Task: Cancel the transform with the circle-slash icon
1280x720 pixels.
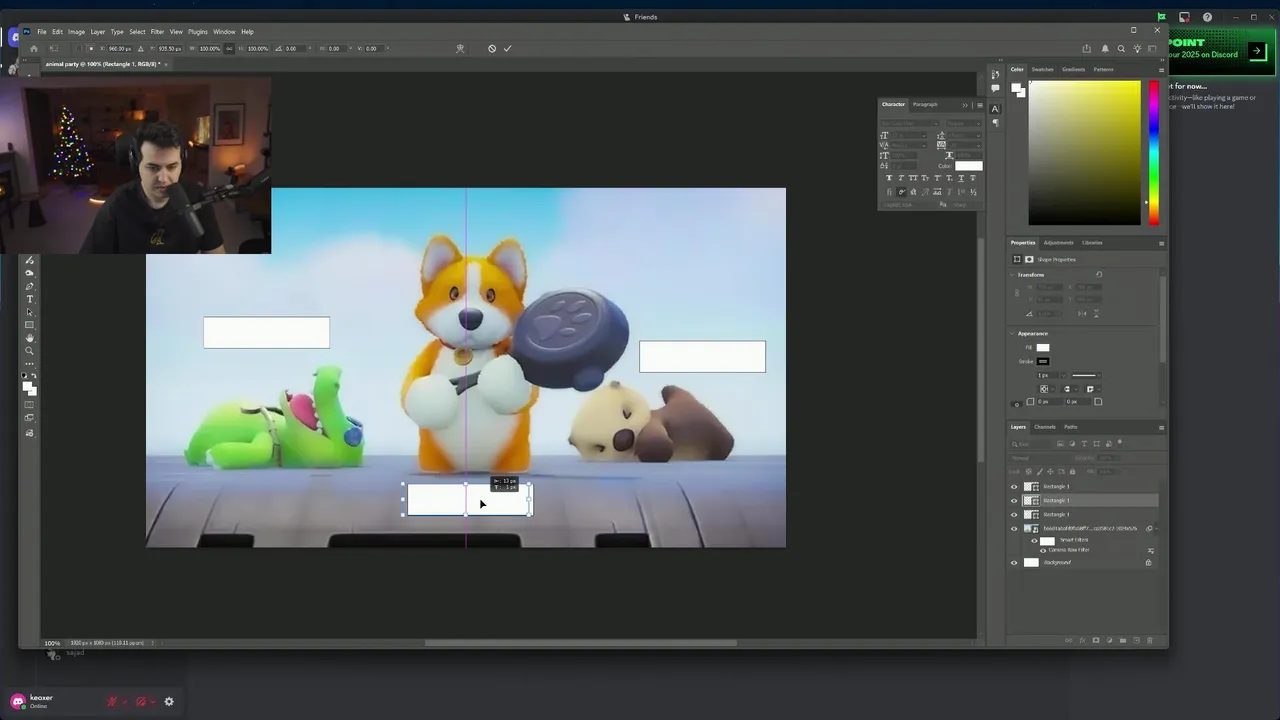Action: pos(492,48)
